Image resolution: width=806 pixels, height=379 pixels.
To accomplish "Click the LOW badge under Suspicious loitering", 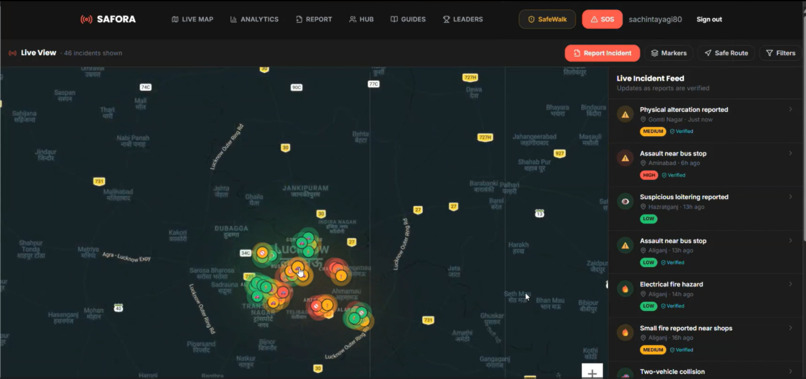I will pos(649,219).
